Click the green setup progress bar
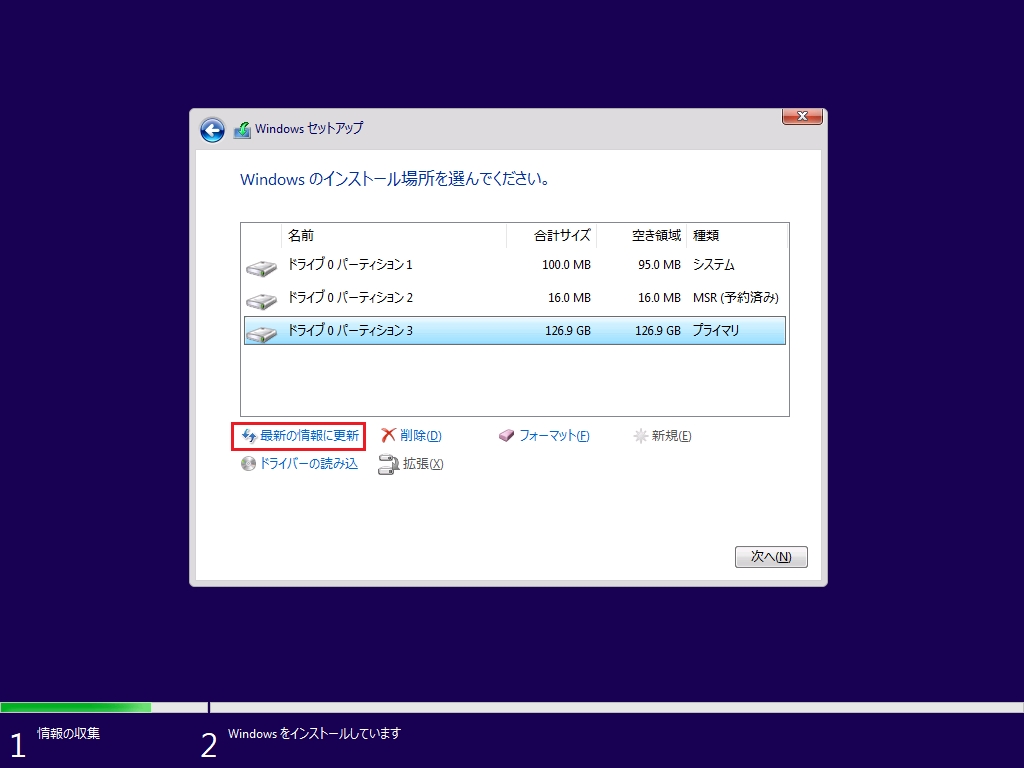1024x768 pixels. pyautogui.click(x=76, y=707)
